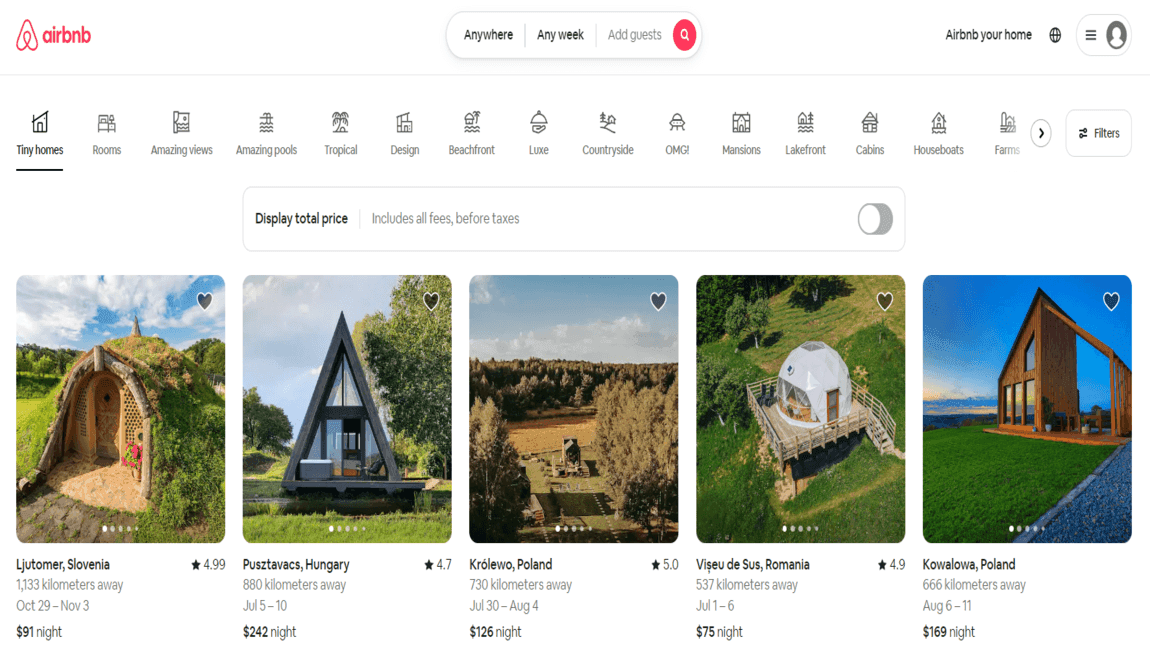
Task: Browse the OMG! category
Action: (676, 125)
